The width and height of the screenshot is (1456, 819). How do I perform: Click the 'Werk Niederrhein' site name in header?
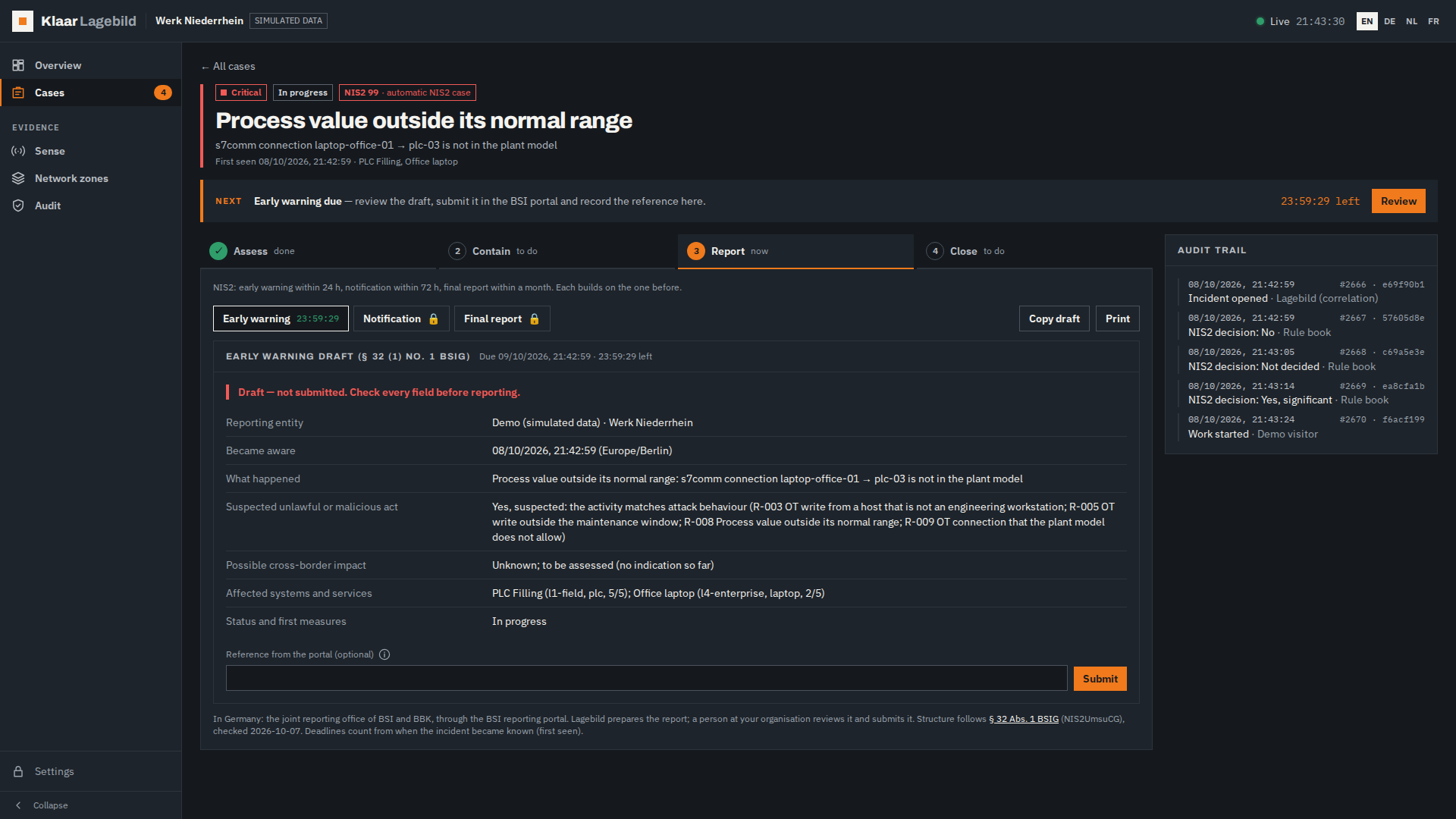199,20
